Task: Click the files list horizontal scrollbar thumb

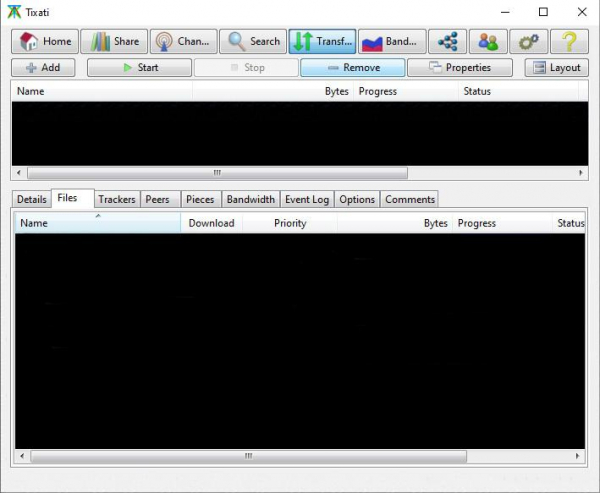Action: (x=249, y=456)
